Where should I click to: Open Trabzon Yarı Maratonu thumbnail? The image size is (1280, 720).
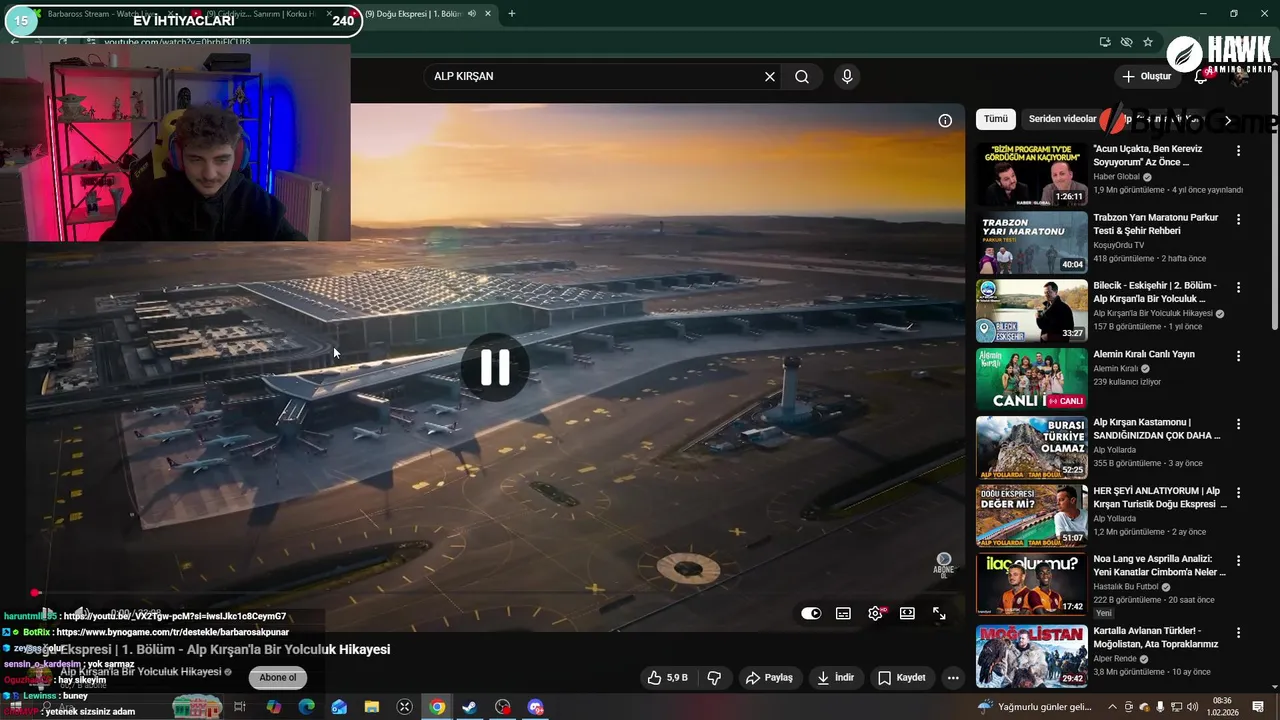click(x=1031, y=242)
